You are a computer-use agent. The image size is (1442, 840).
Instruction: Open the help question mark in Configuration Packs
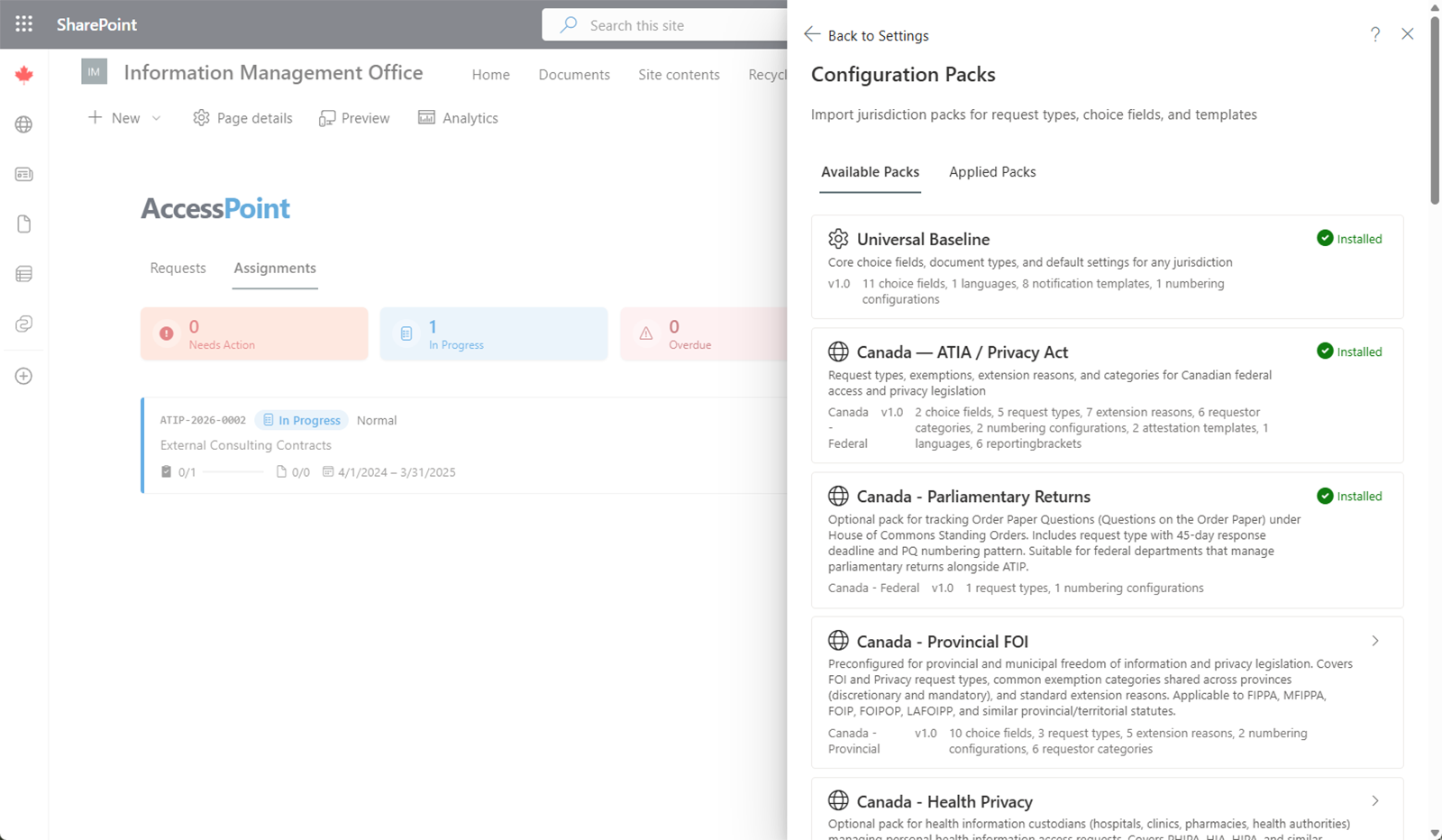pyautogui.click(x=1375, y=34)
